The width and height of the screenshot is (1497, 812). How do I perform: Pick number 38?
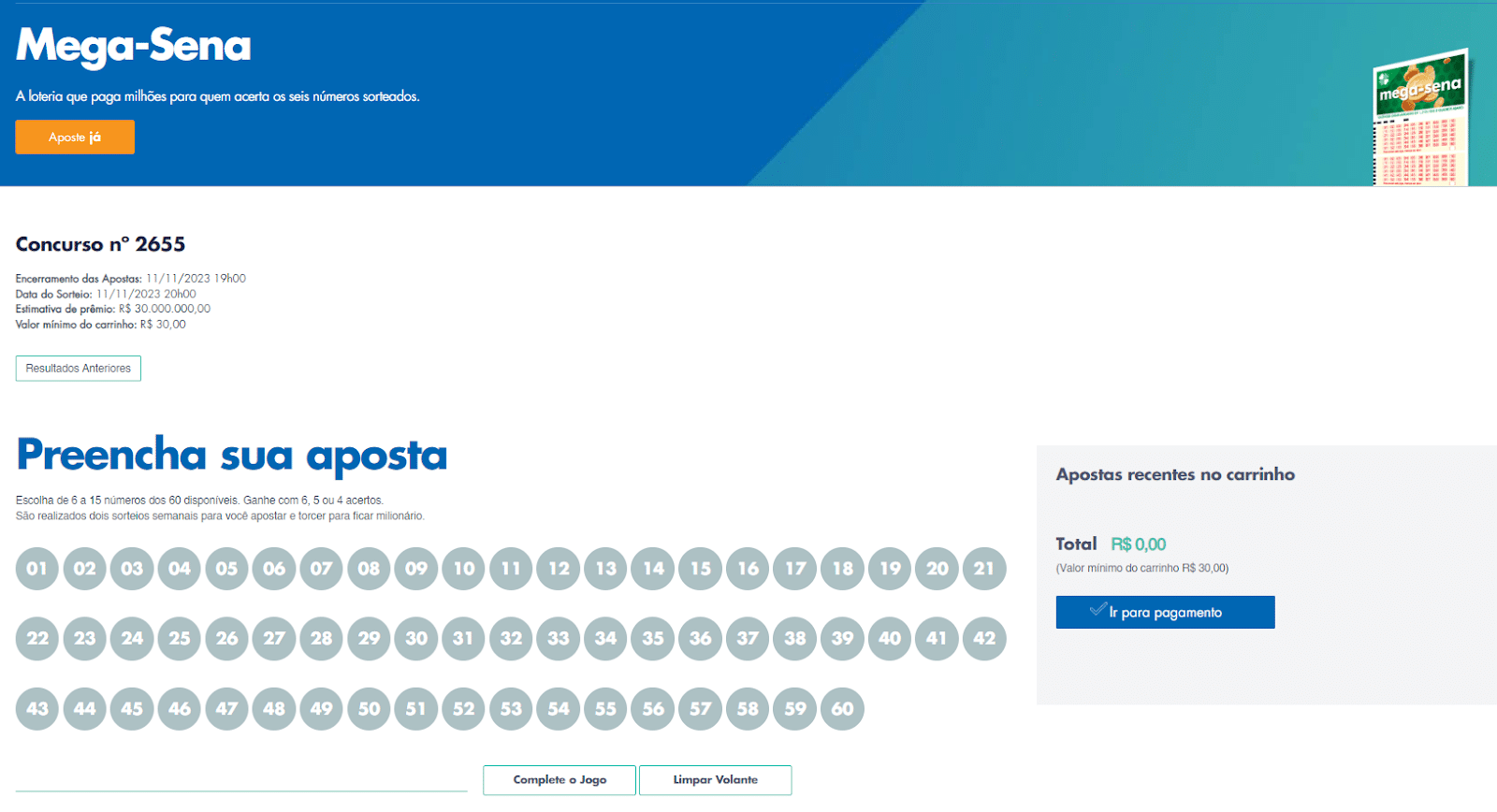[795, 639]
